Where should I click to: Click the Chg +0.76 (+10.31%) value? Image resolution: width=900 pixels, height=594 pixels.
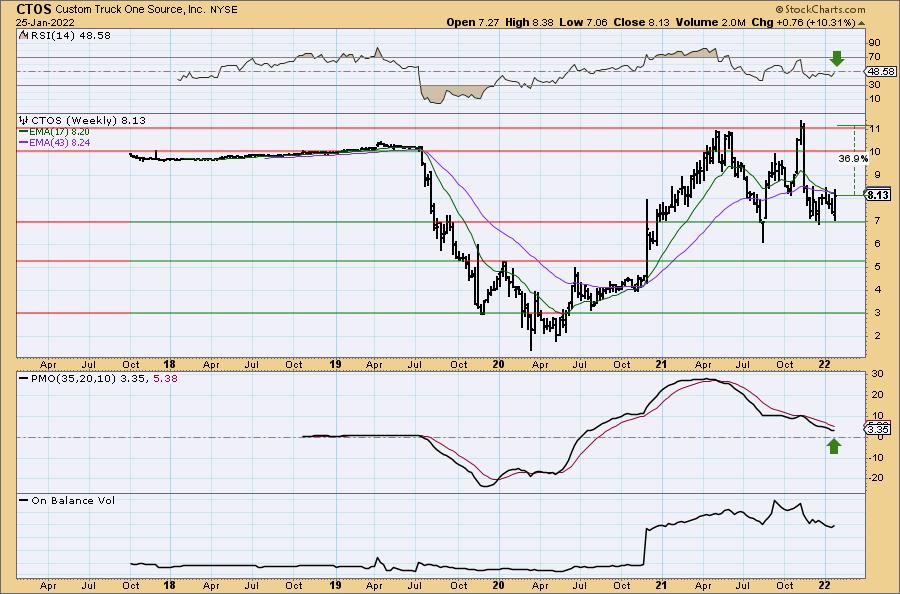pos(804,22)
